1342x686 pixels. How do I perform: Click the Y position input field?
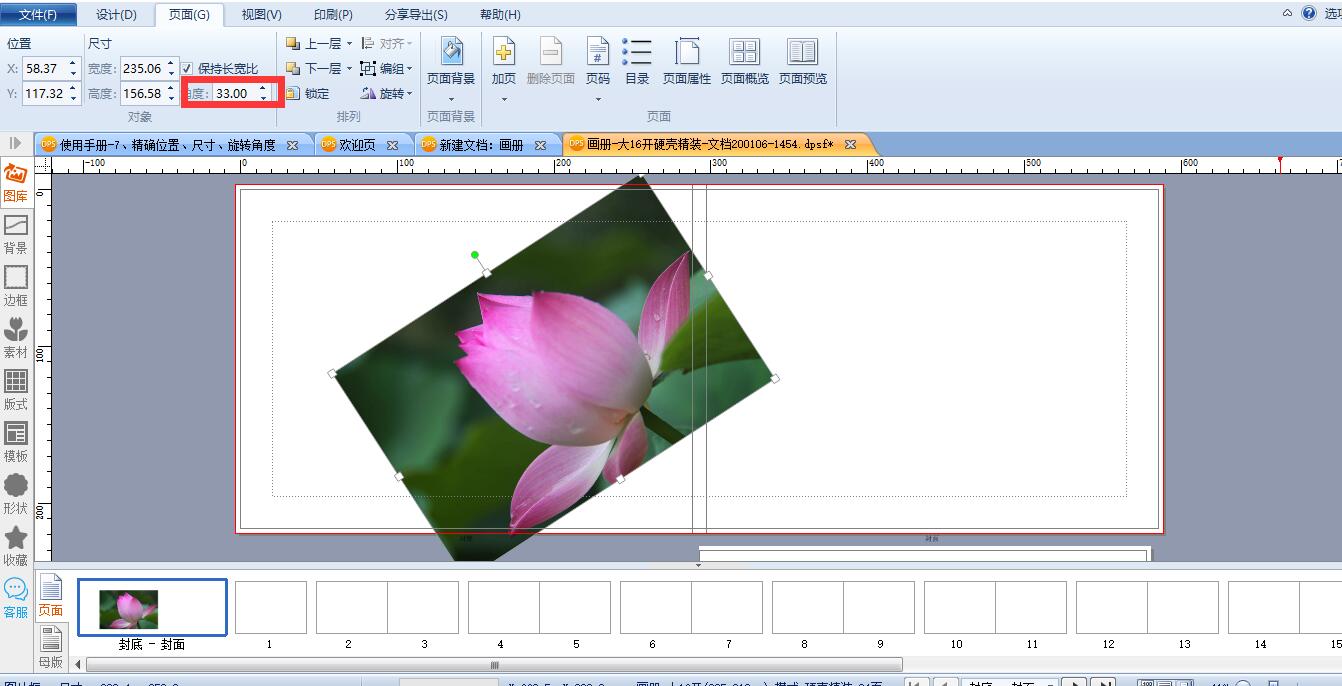tap(44, 94)
